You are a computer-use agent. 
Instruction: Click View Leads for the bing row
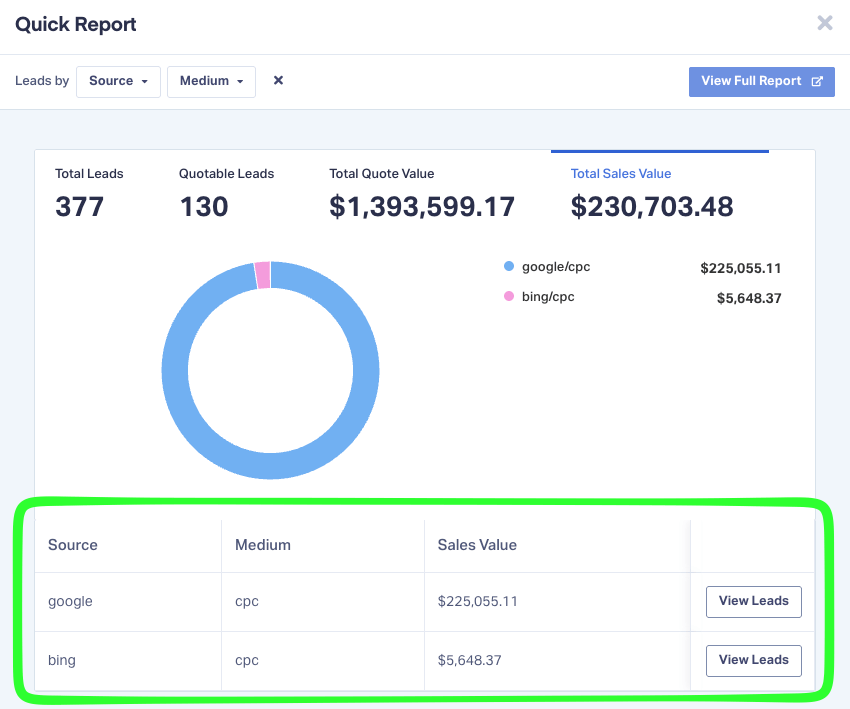click(753, 660)
